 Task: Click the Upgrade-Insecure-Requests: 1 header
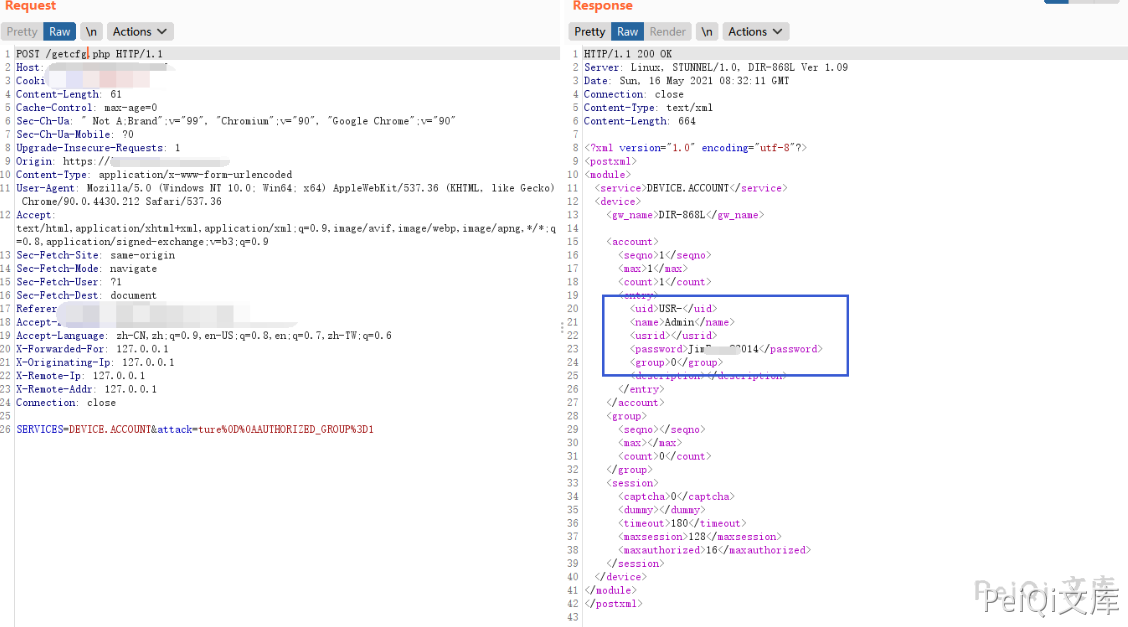(98, 148)
